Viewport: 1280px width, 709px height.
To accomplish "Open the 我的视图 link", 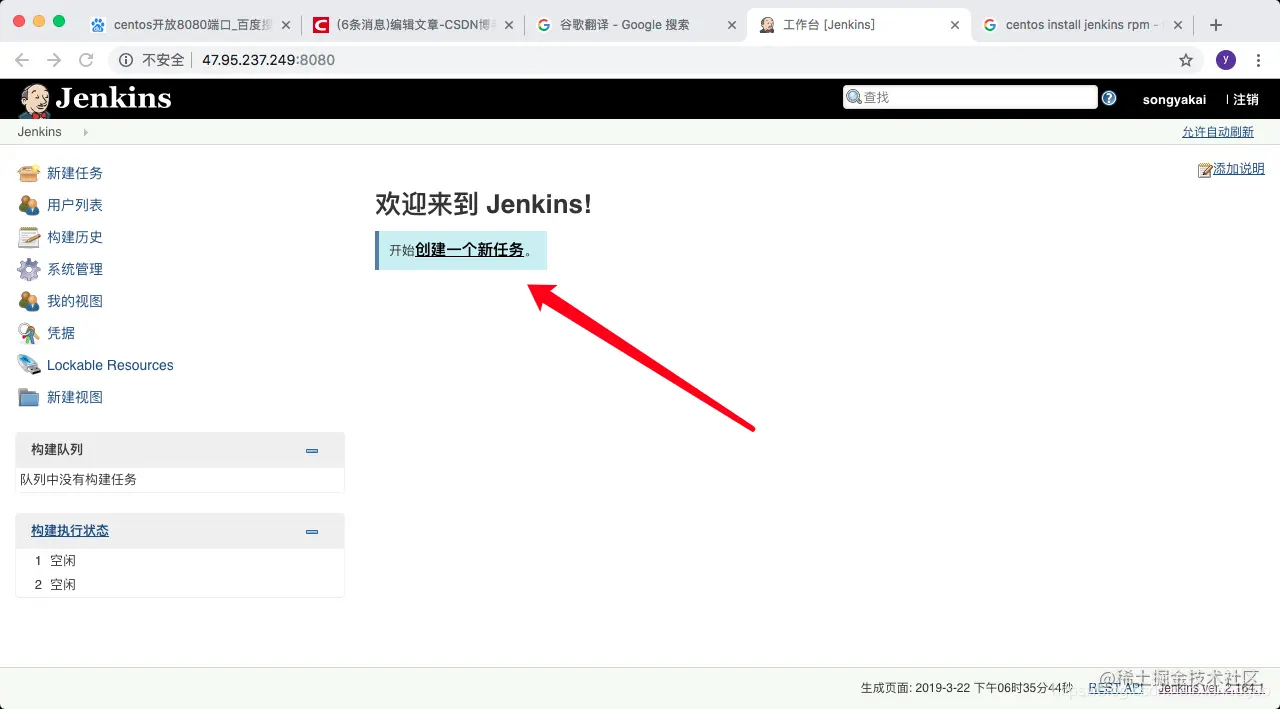I will 75,301.
